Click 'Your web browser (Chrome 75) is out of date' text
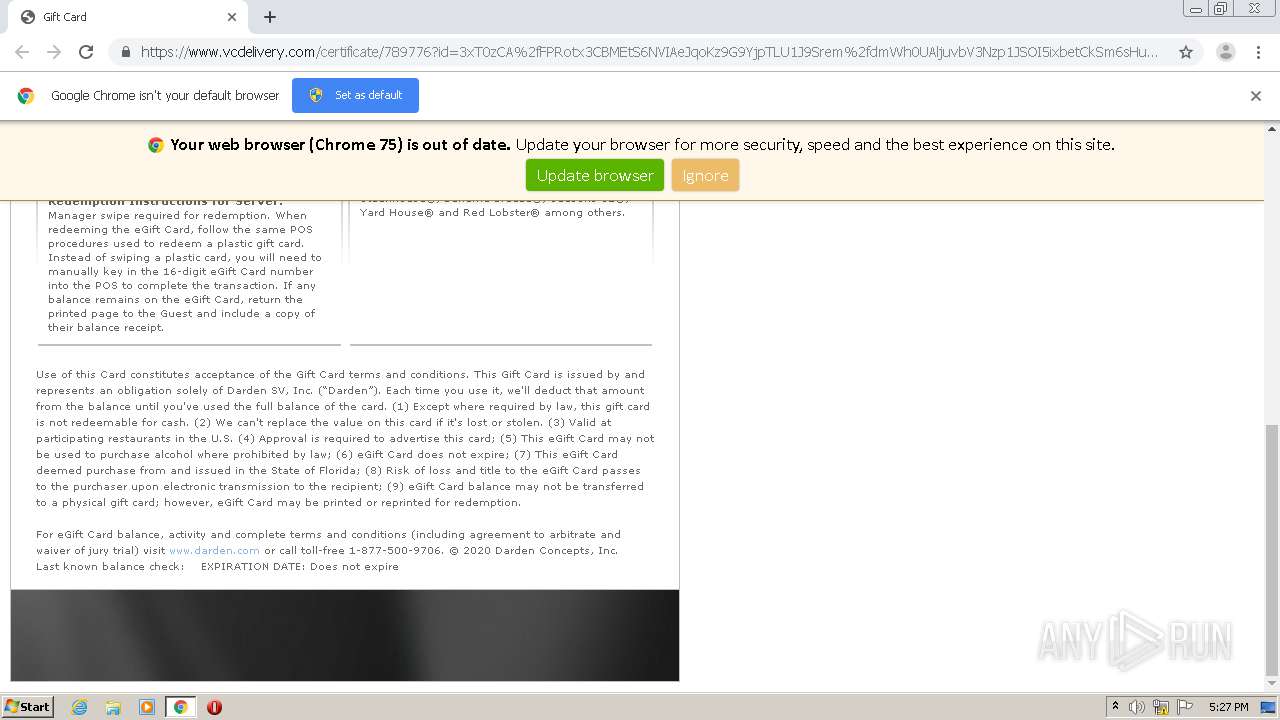Screen dimensions: 1280x720 pos(340,145)
